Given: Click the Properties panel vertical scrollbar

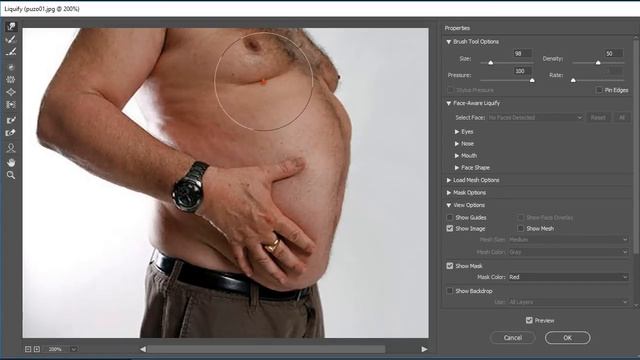Looking at the screenshot, I should [636, 147].
